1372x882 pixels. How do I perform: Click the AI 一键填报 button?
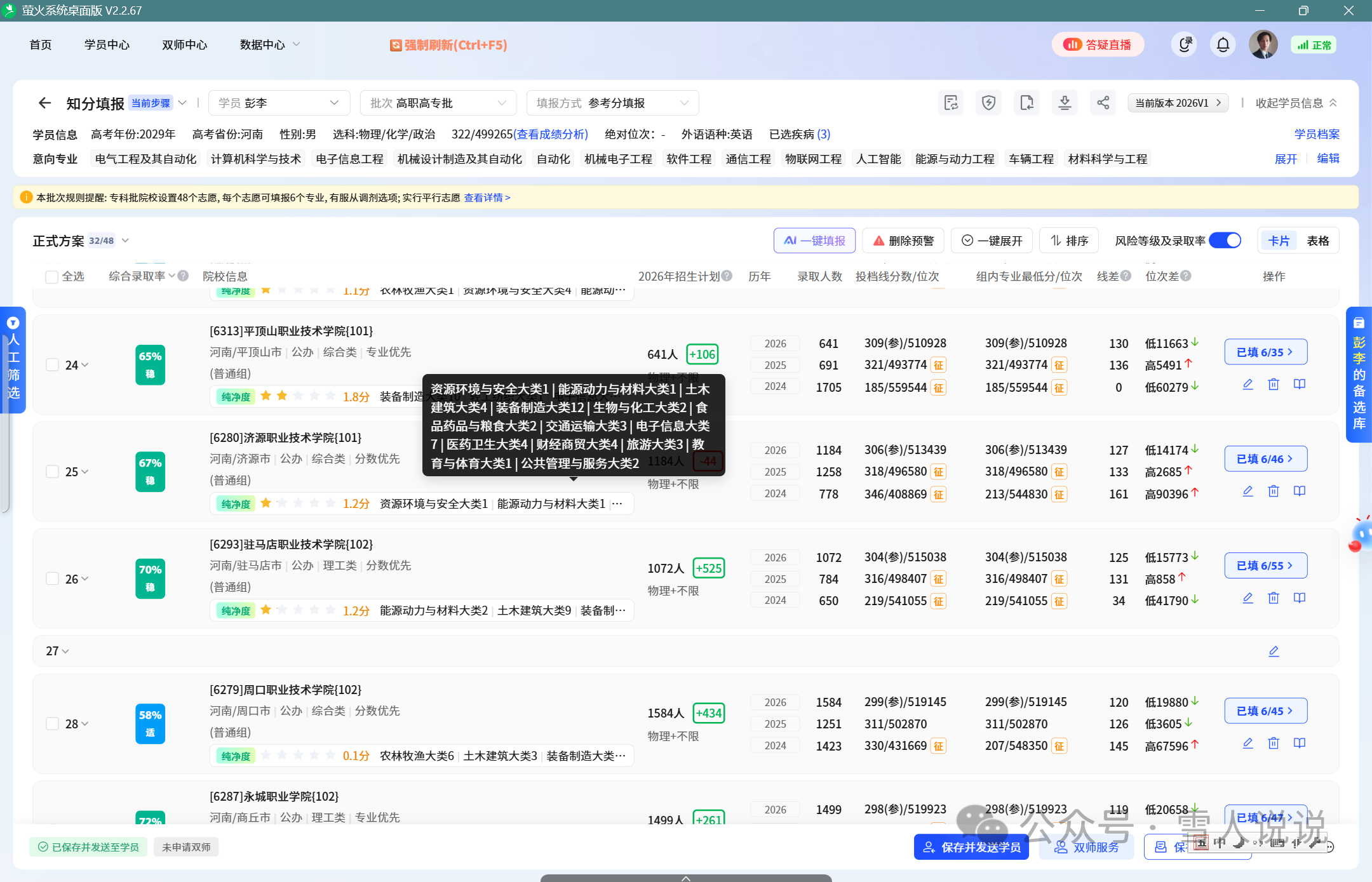(814, 241)
